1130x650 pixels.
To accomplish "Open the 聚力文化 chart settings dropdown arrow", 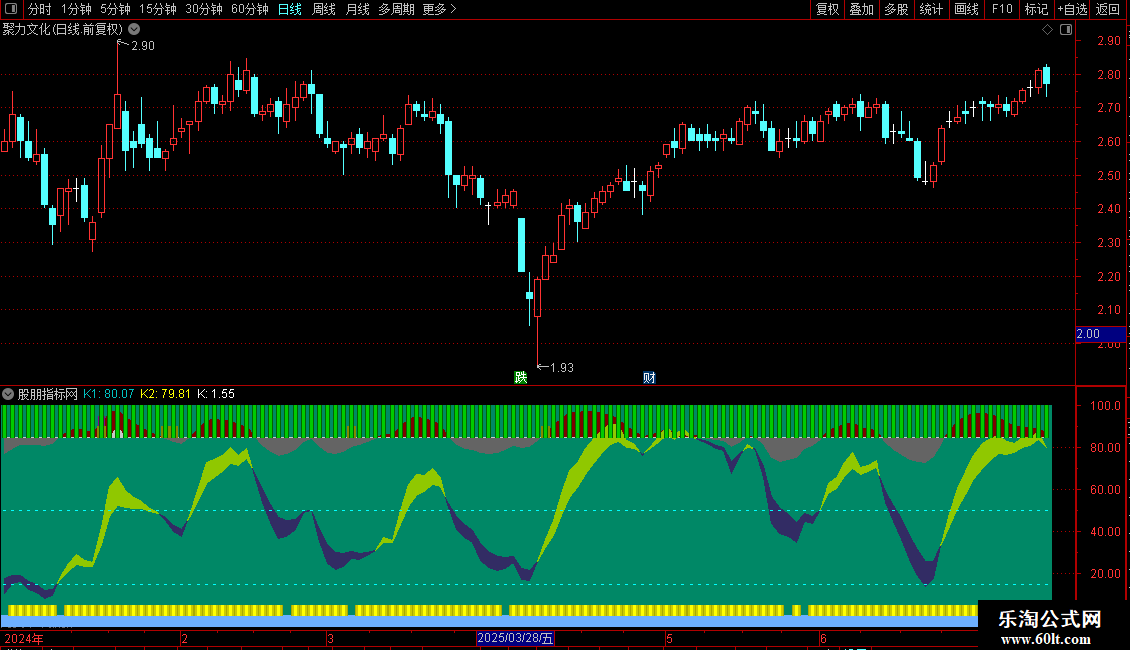I will (134, 30).
